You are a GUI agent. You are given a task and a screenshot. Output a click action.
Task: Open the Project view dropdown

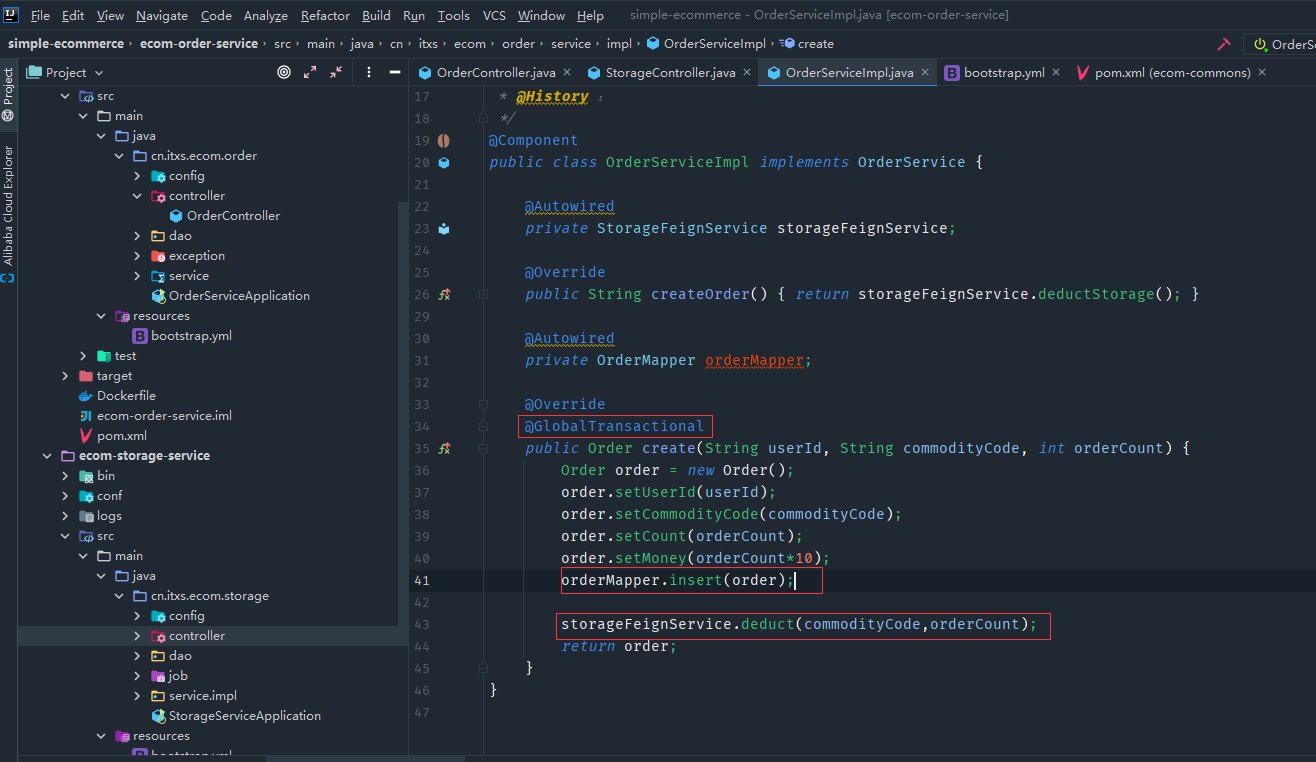(x=65, y=72)
